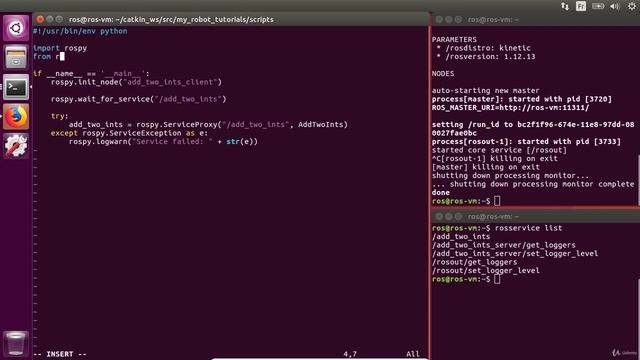640x360 pixels.
Task: Click 'process[rosout-1]: started with pid [3733]'
Action: click(526, 142)
